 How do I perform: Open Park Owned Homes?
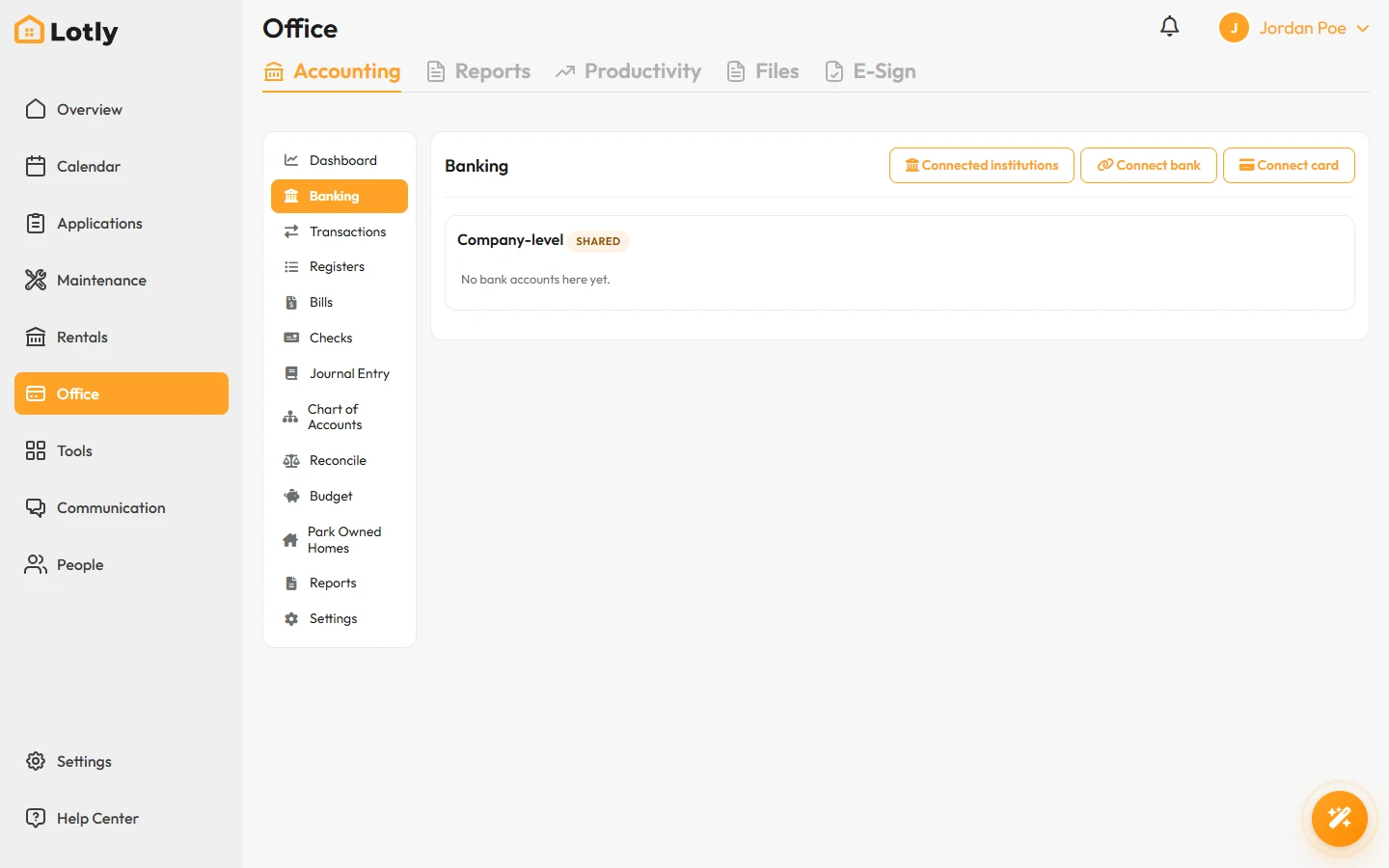click(340, 539)
